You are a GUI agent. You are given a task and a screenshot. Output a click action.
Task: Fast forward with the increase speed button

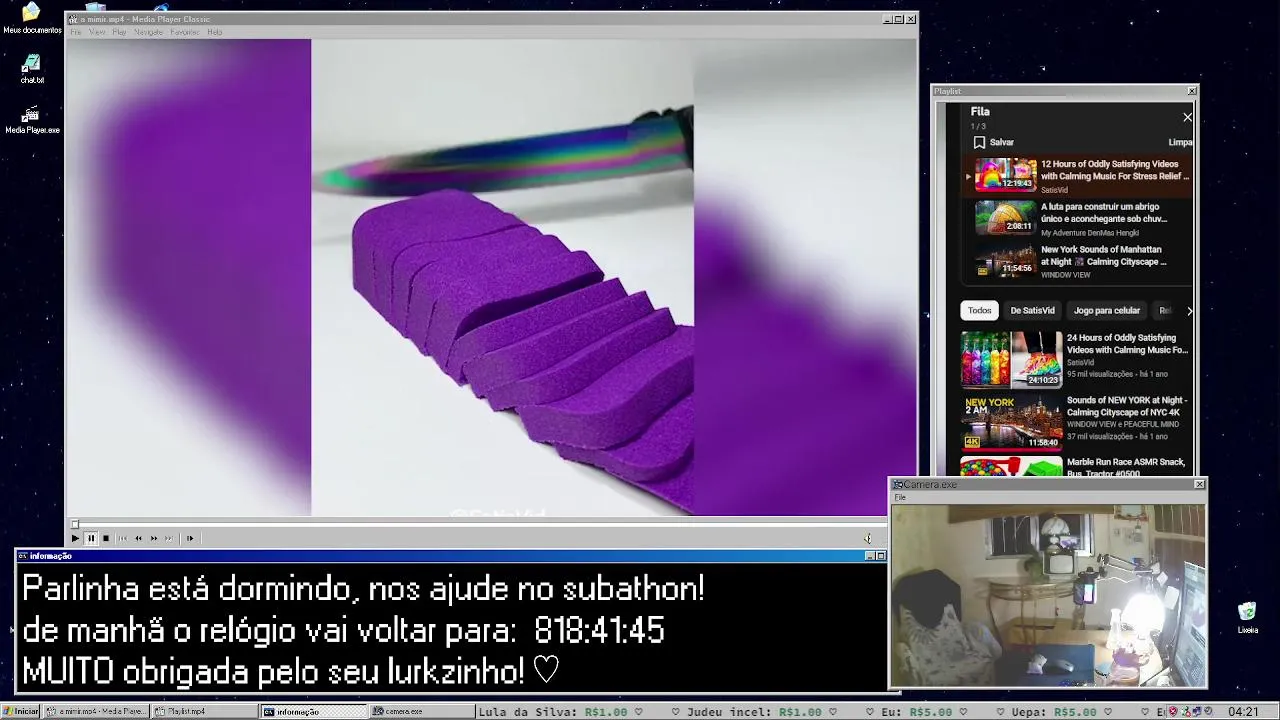point(154,538)
